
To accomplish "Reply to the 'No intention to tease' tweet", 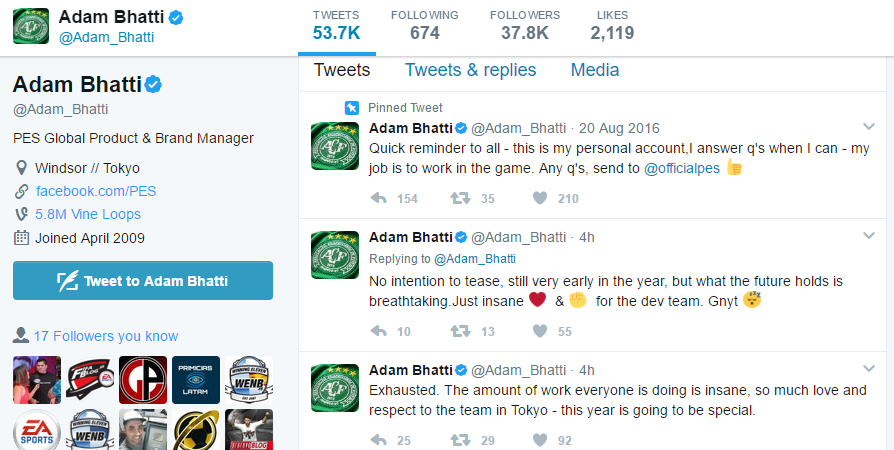I will [379, 331].
